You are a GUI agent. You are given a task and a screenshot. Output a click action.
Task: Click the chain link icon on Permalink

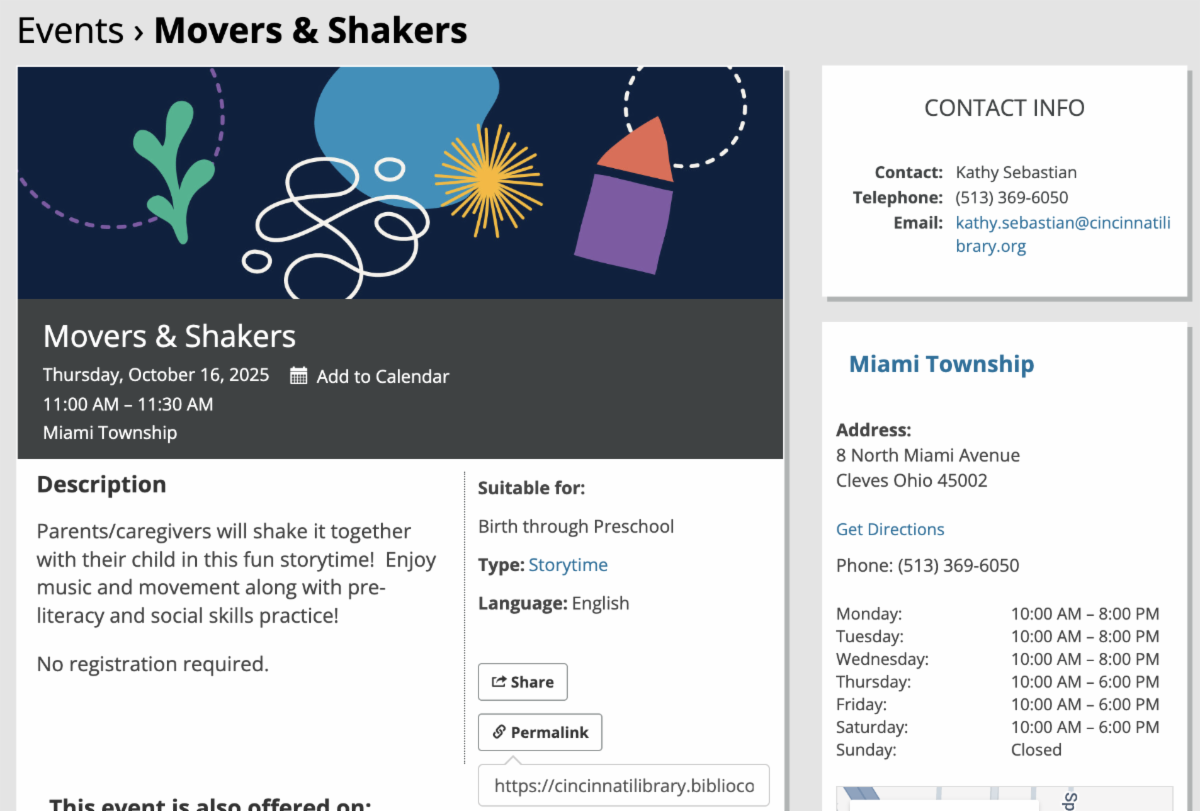499,732
